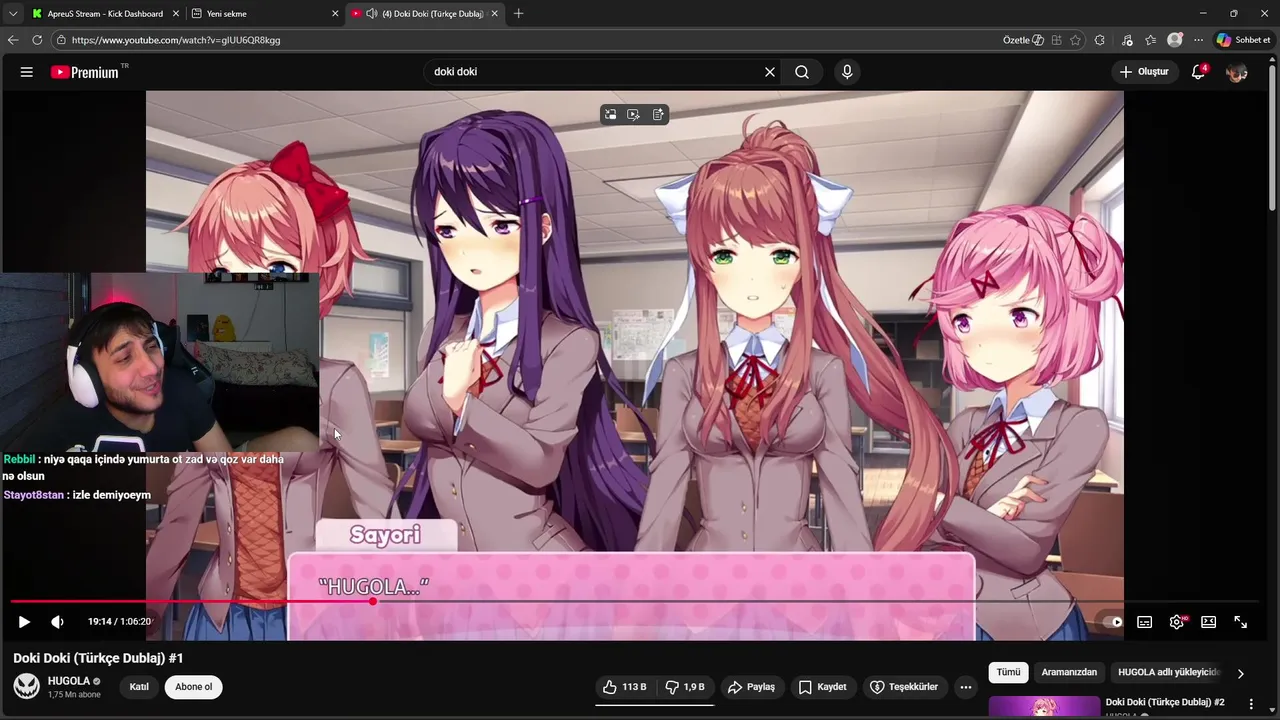Click the Teşekkürler thanks button
This screenshot has width=1280, height=720.
904,687
